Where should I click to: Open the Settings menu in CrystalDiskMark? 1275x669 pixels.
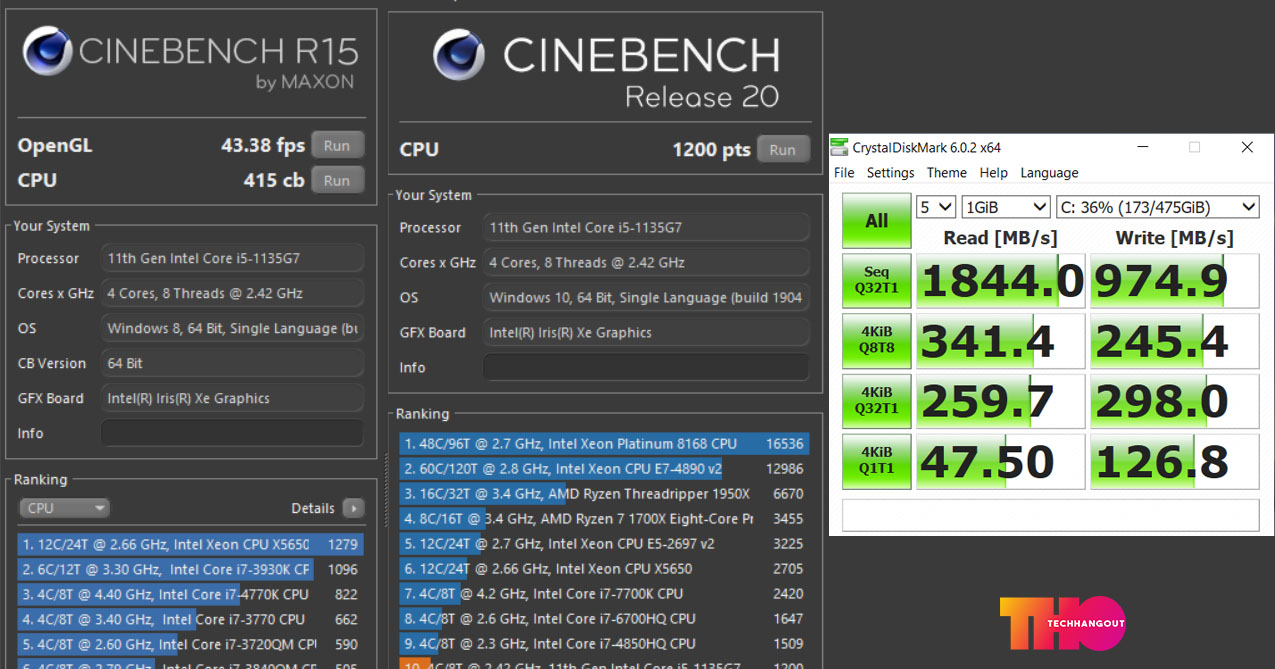coord(890,173)
